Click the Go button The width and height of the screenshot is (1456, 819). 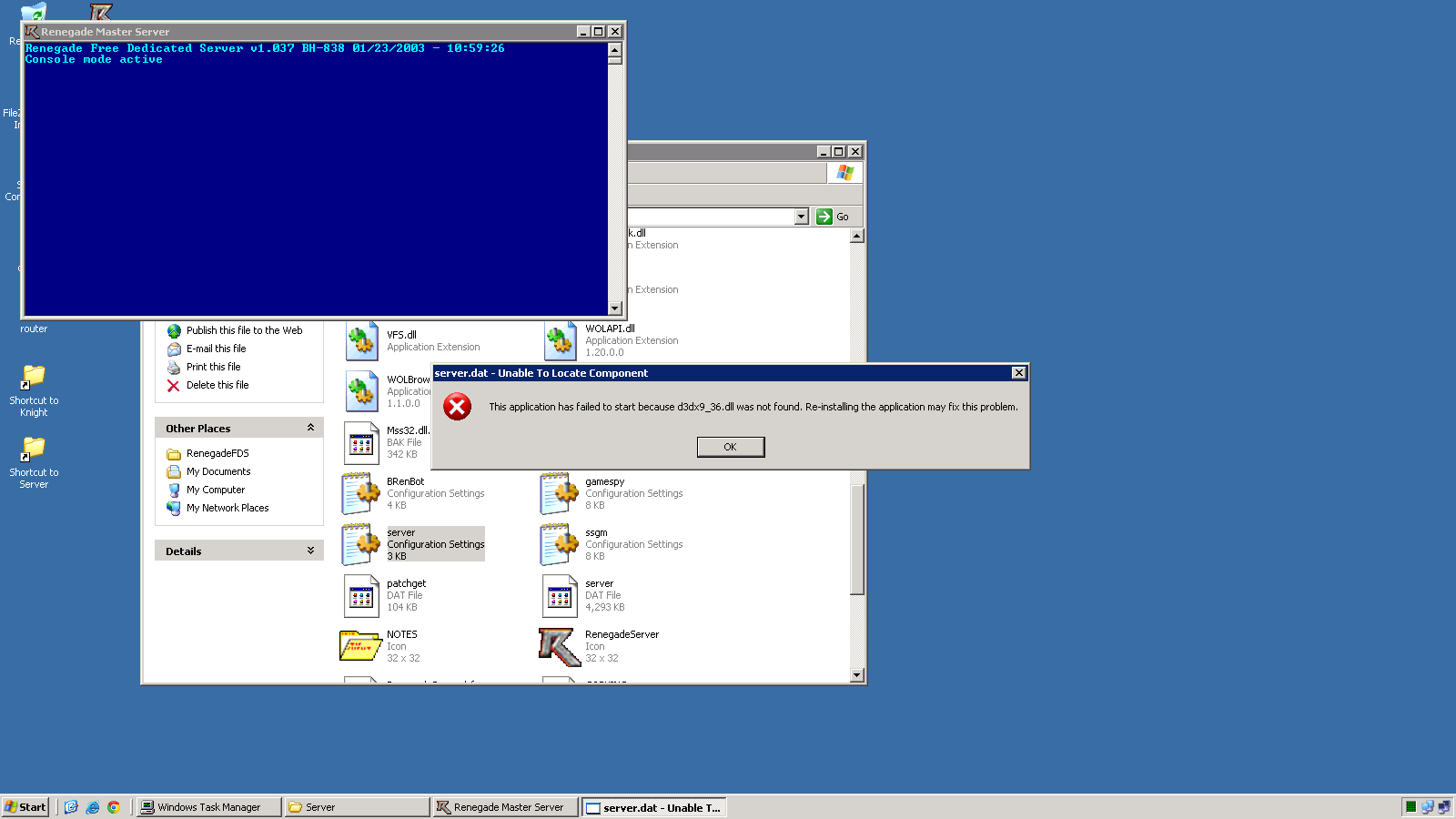coord(833,217)
